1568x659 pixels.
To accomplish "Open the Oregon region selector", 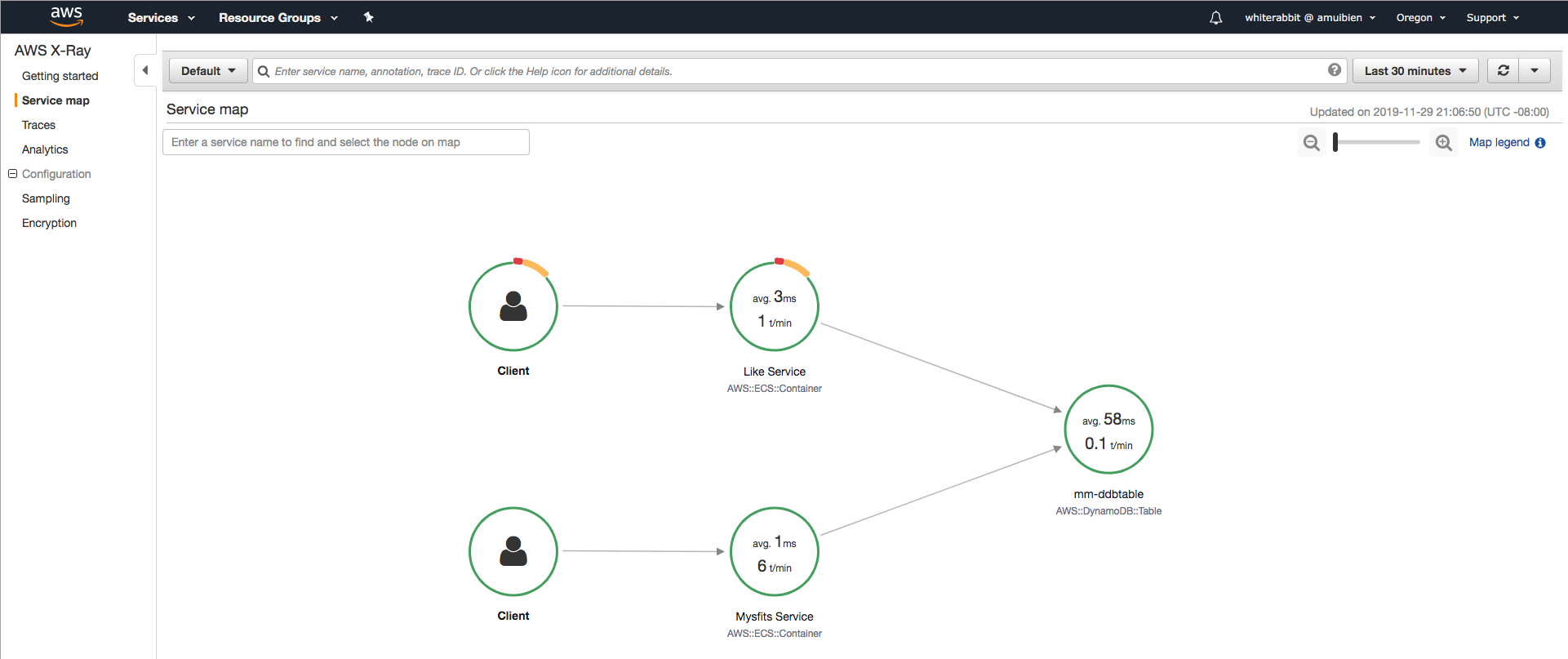I will 1421,17.
